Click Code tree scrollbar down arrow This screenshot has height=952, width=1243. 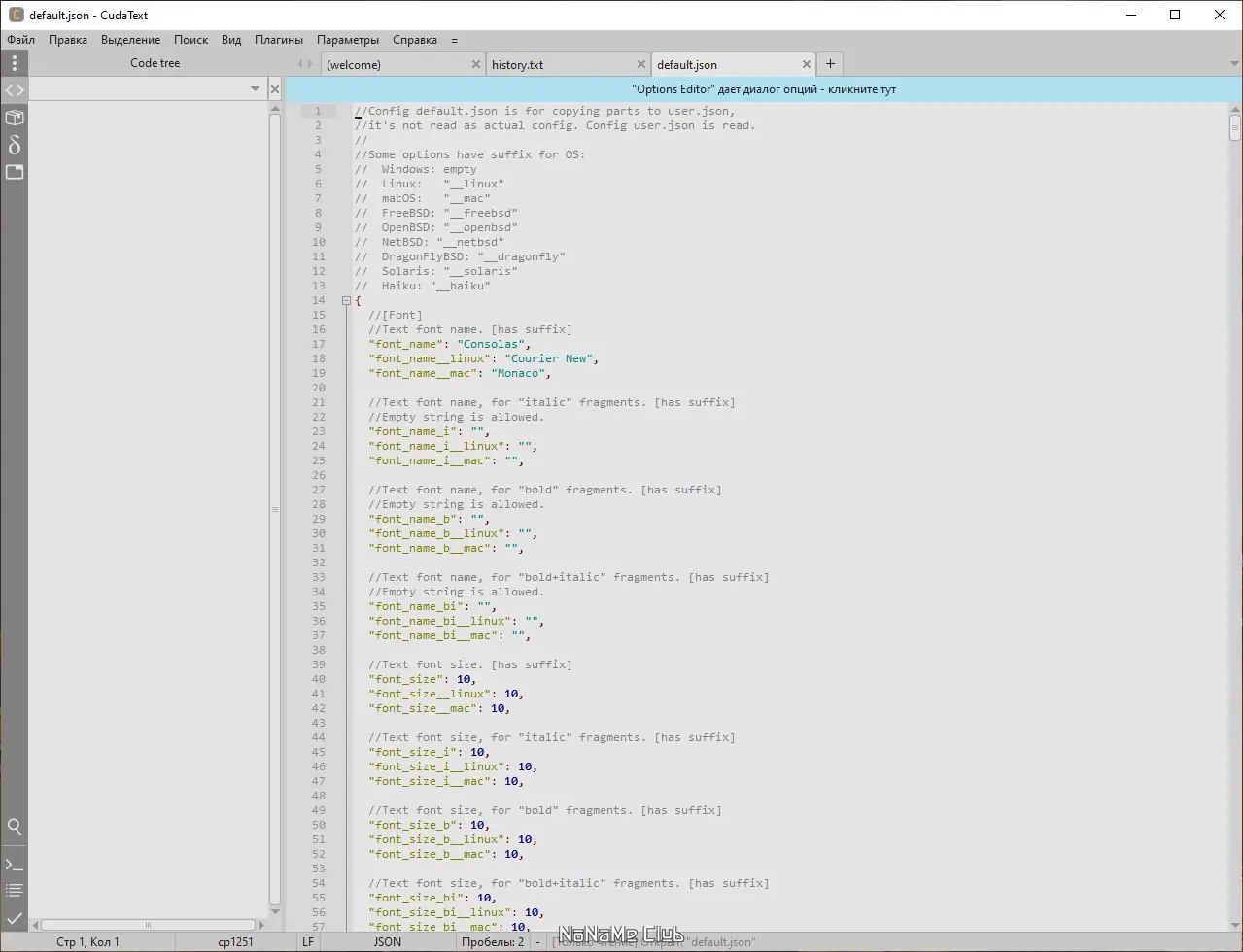coord(275,912)
